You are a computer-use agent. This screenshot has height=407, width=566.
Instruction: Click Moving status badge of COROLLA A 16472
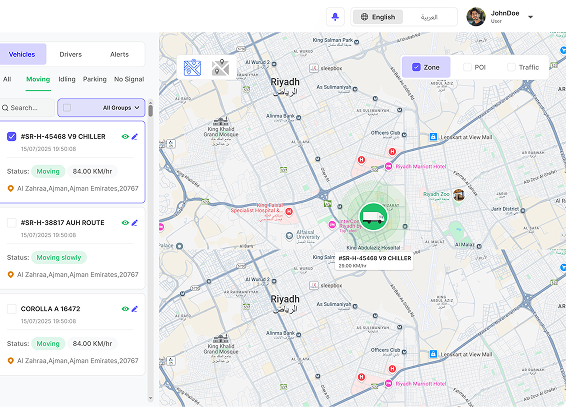pyautogui.click(x=48, y=343)
